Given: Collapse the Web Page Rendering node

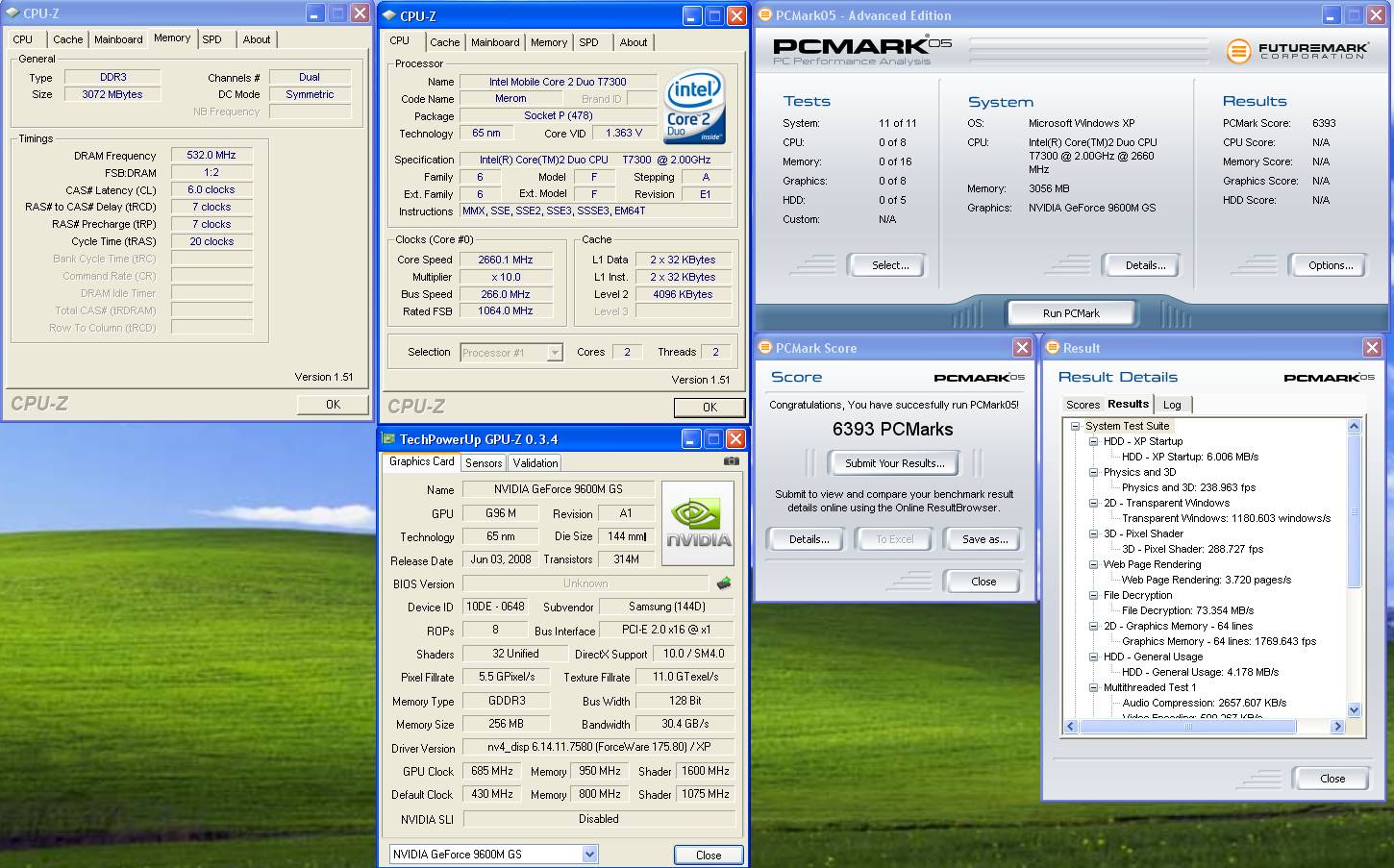Looking at the screenshot, I should tap(1093, 564).
